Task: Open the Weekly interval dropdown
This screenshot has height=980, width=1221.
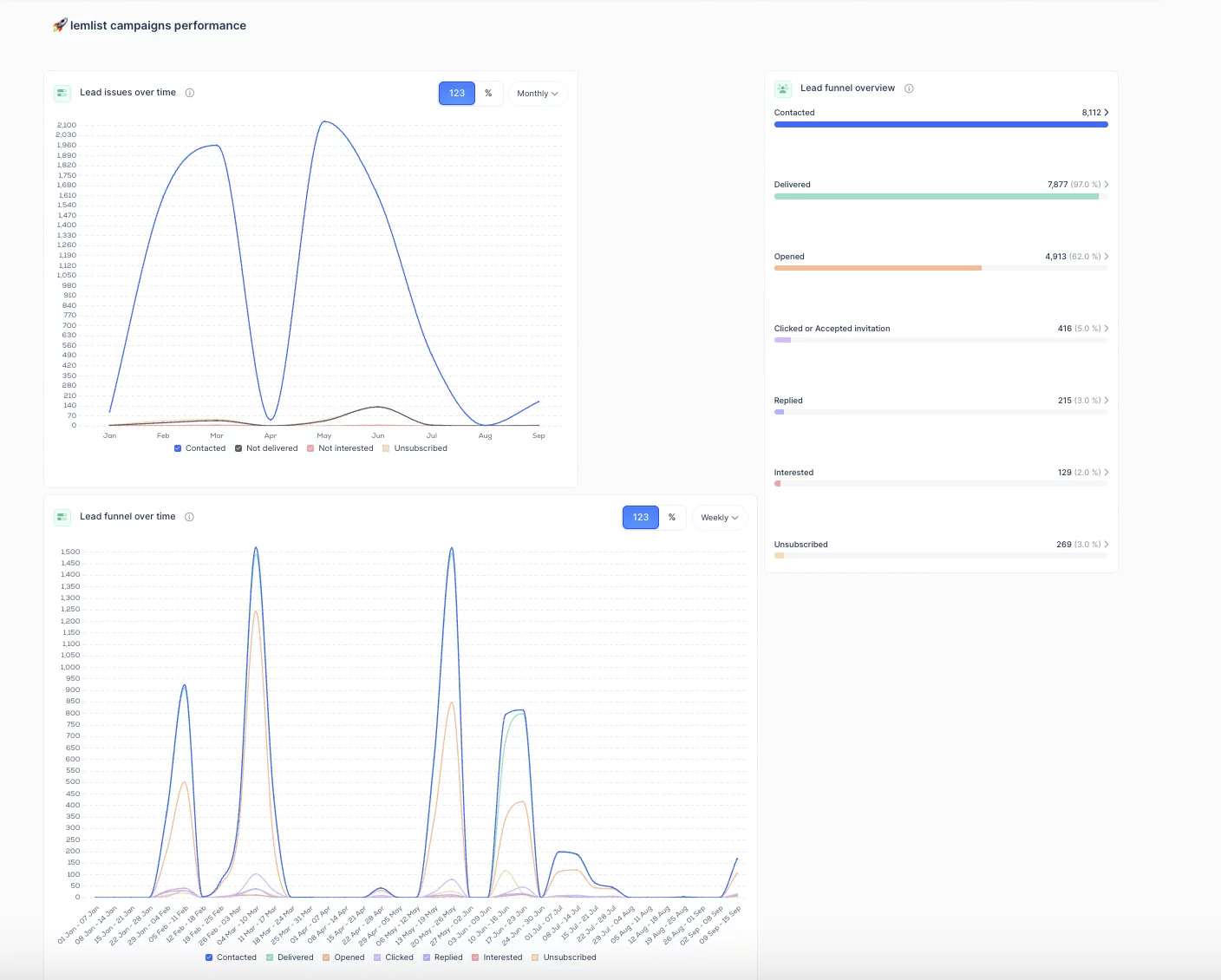Action: [x=720, y=518]
